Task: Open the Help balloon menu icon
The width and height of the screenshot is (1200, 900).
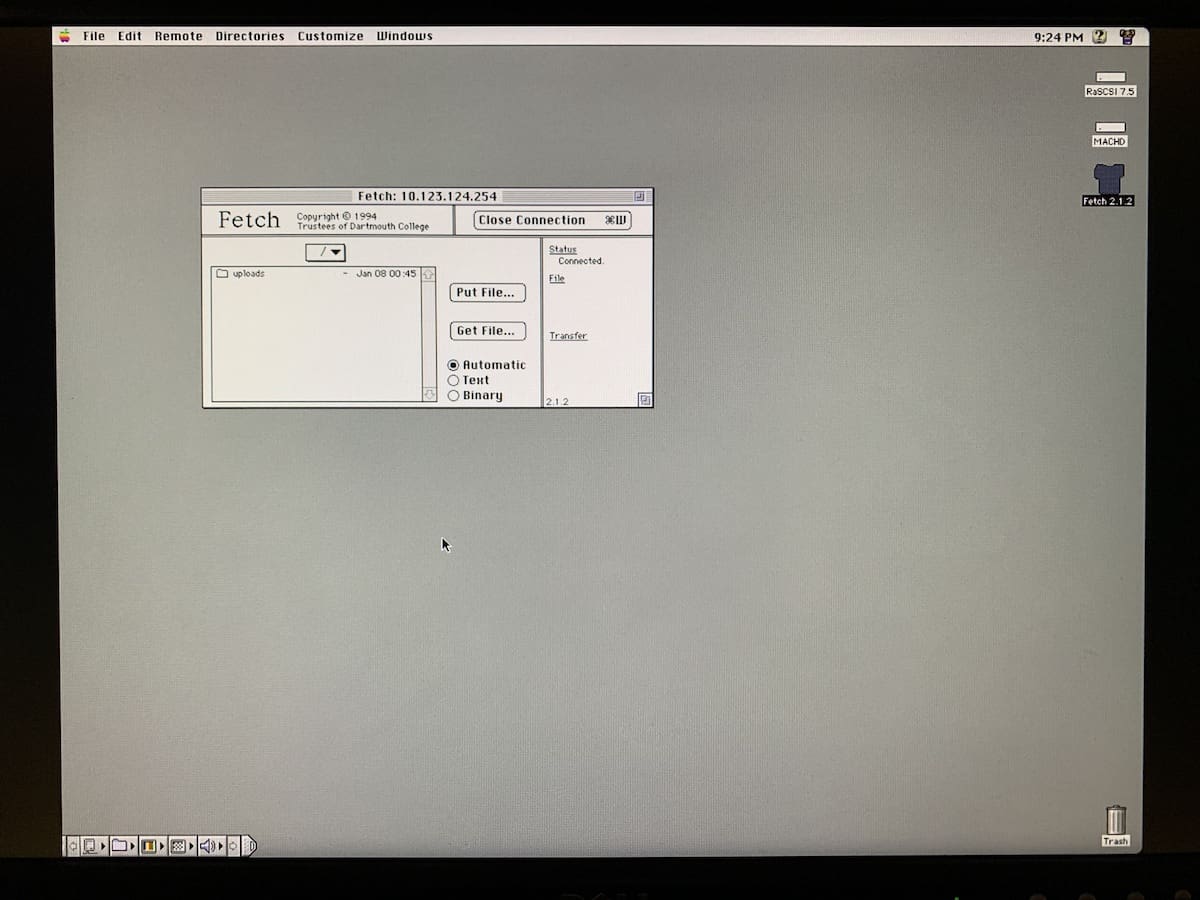Action: click(x=1100, y=37)
